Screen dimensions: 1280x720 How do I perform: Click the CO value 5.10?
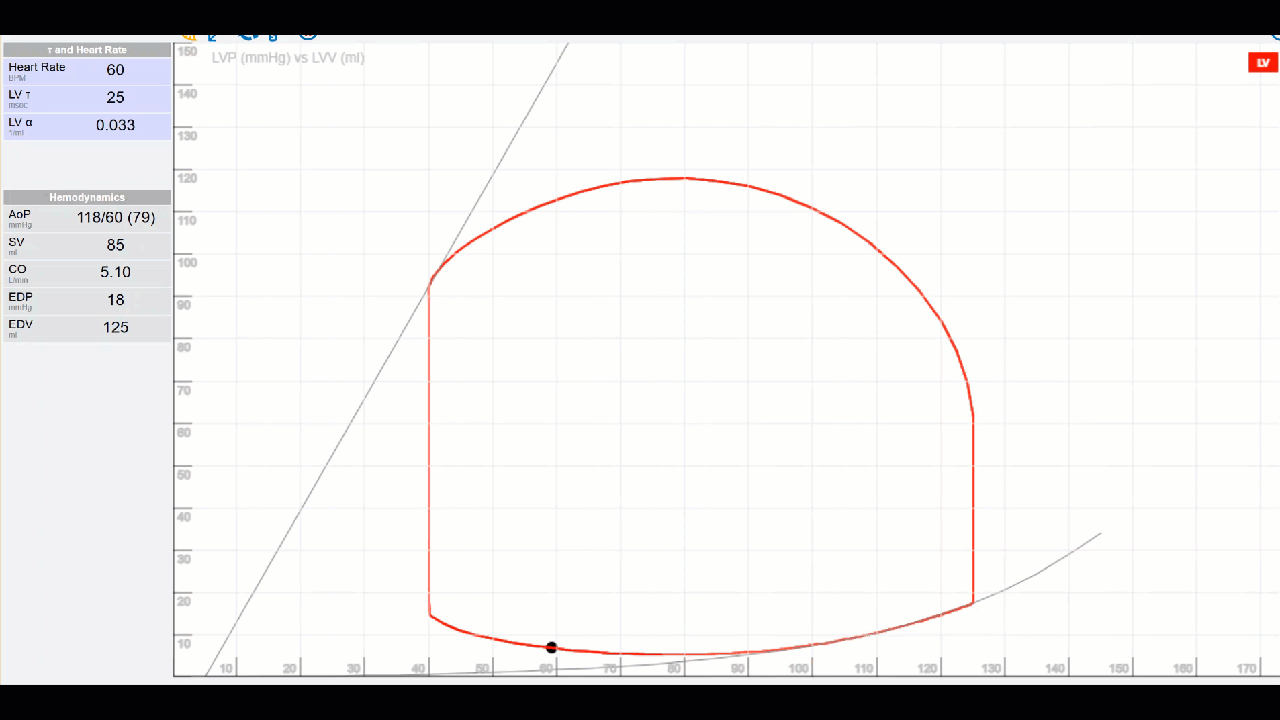115,272
